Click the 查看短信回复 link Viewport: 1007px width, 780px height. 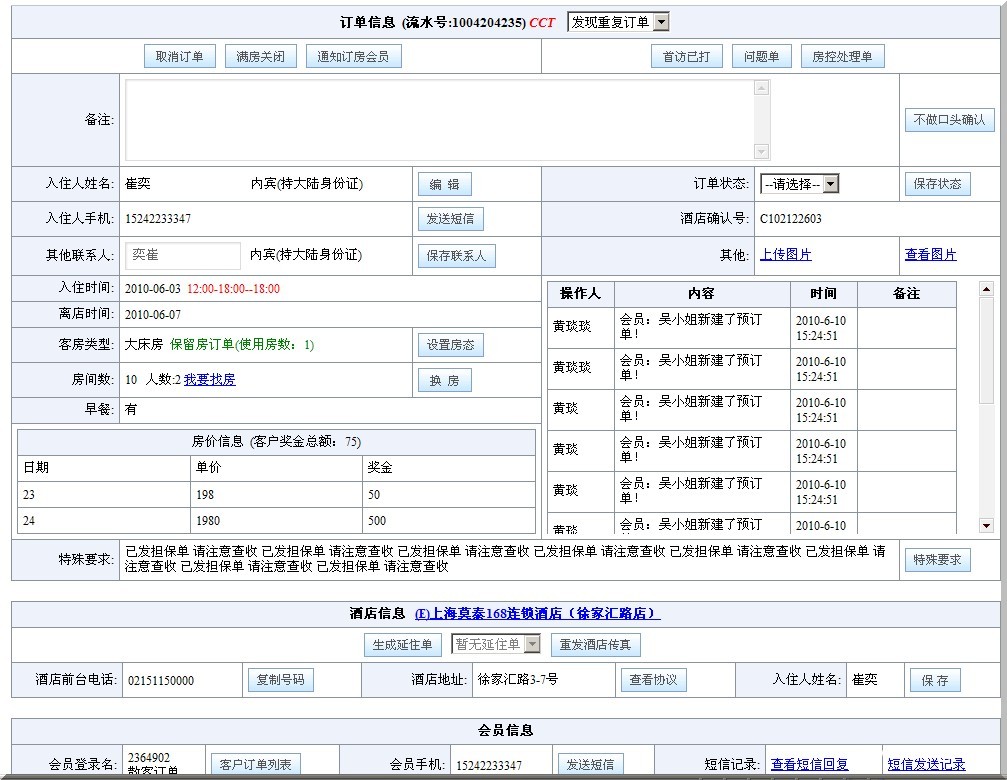coord(809,764)
